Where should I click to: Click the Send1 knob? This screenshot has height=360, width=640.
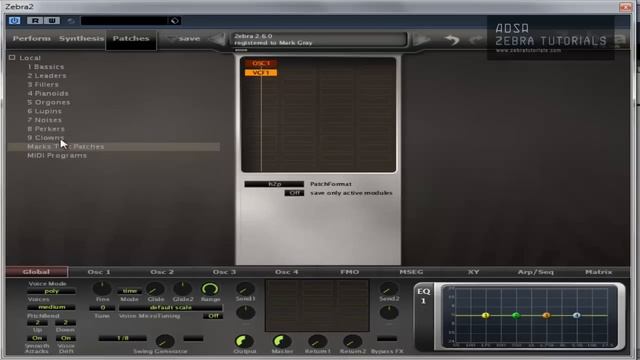(245, 289)
